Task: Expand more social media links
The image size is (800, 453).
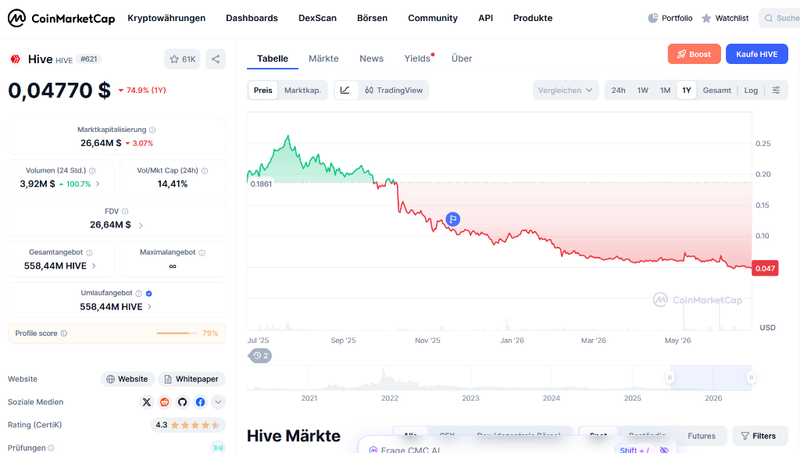Action: [x=218, y=402]
